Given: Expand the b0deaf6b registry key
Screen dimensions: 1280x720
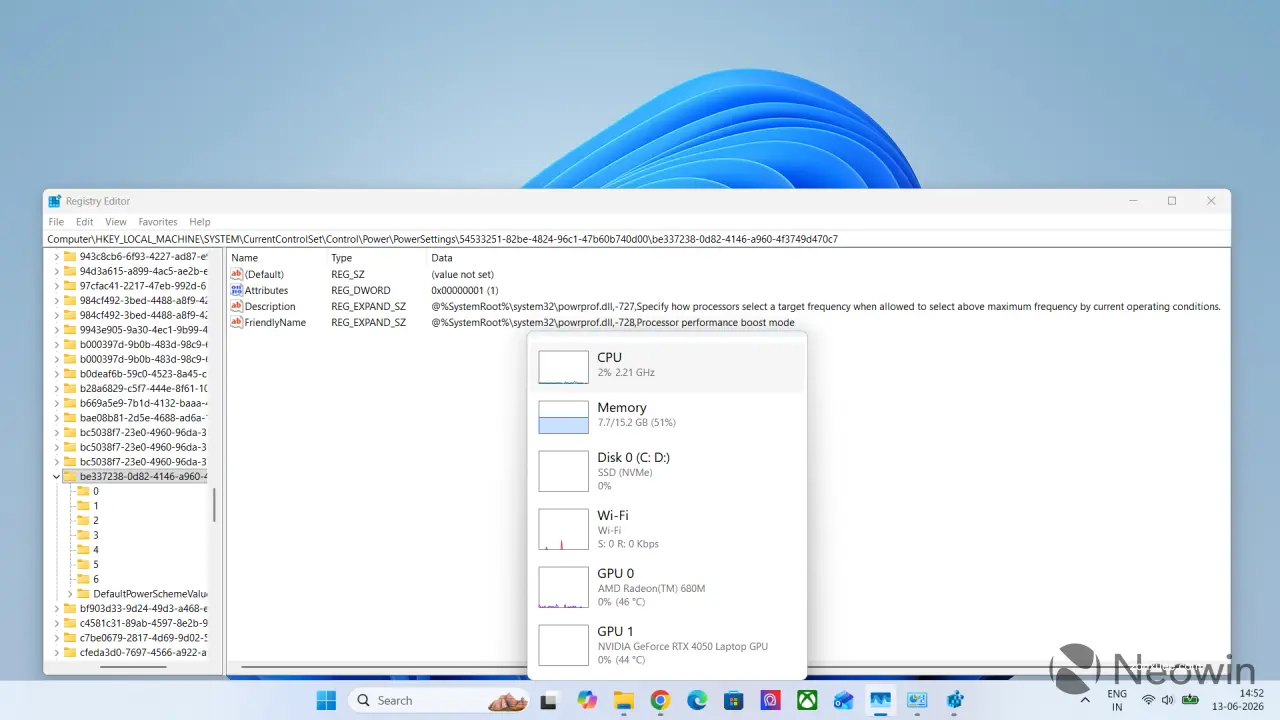Looking at the screenshot, I should point(57,373).
